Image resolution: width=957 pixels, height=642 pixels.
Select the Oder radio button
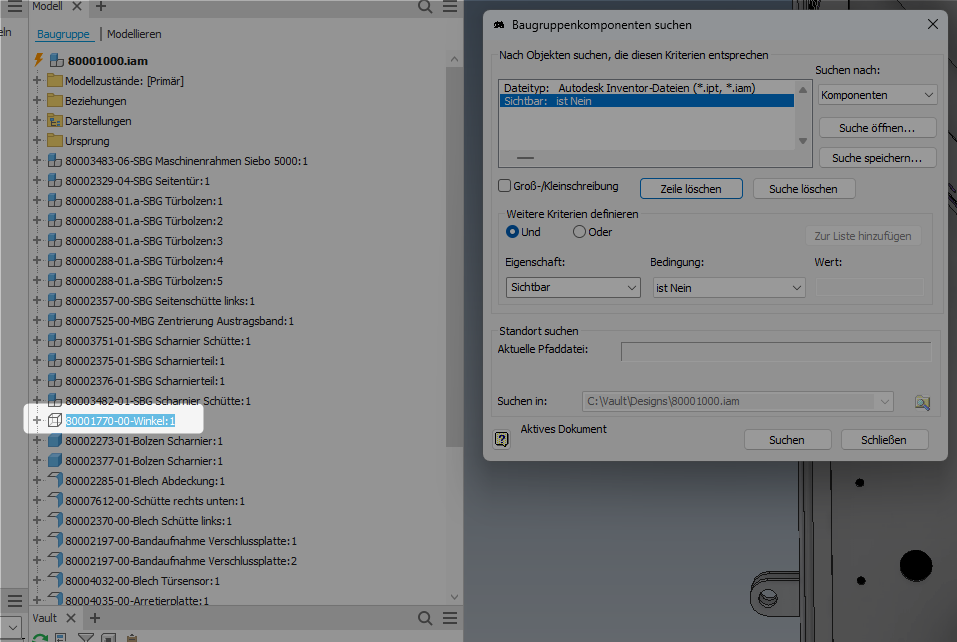pyautogui.click(x=579, y=232)
